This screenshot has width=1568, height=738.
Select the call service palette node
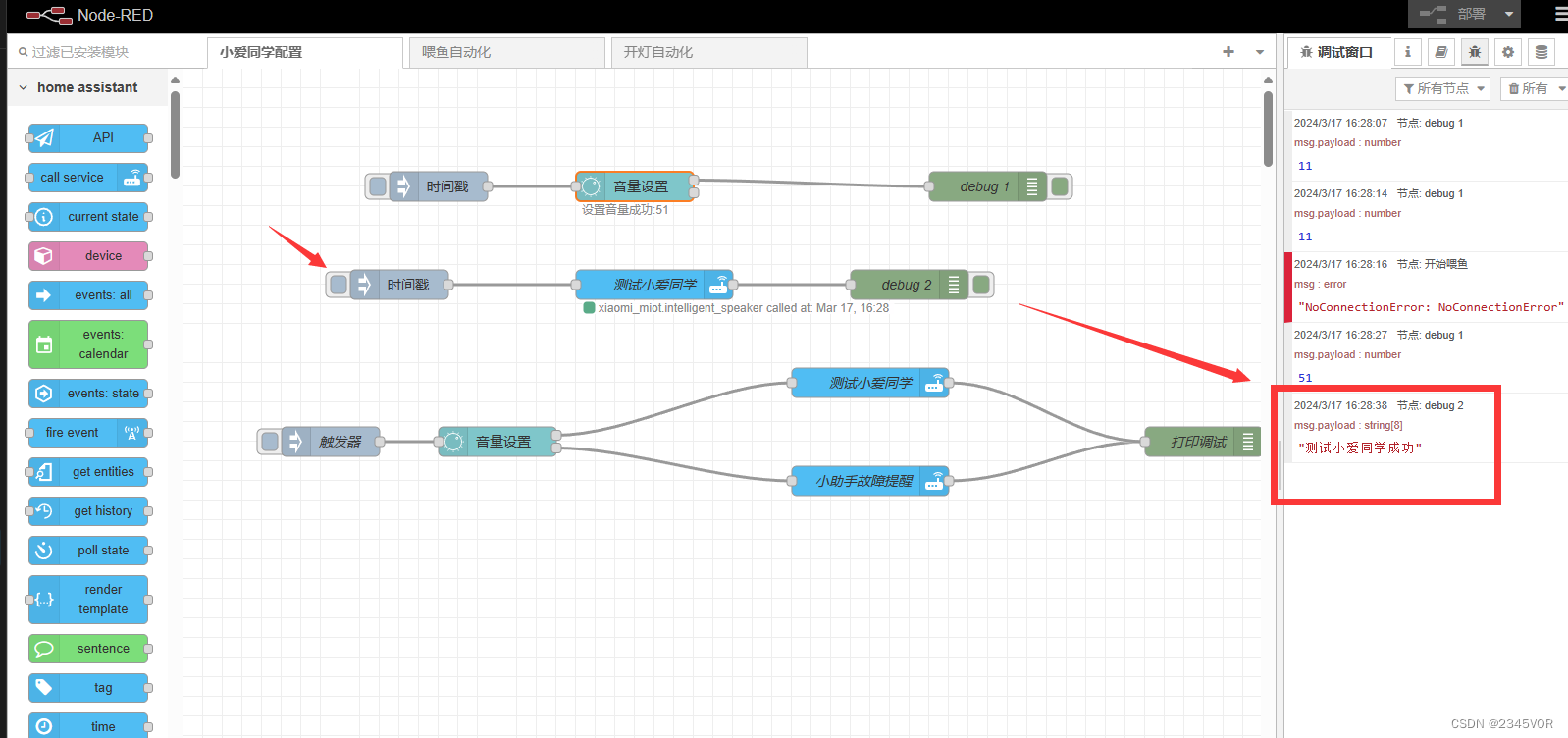(x=88, y=178)
